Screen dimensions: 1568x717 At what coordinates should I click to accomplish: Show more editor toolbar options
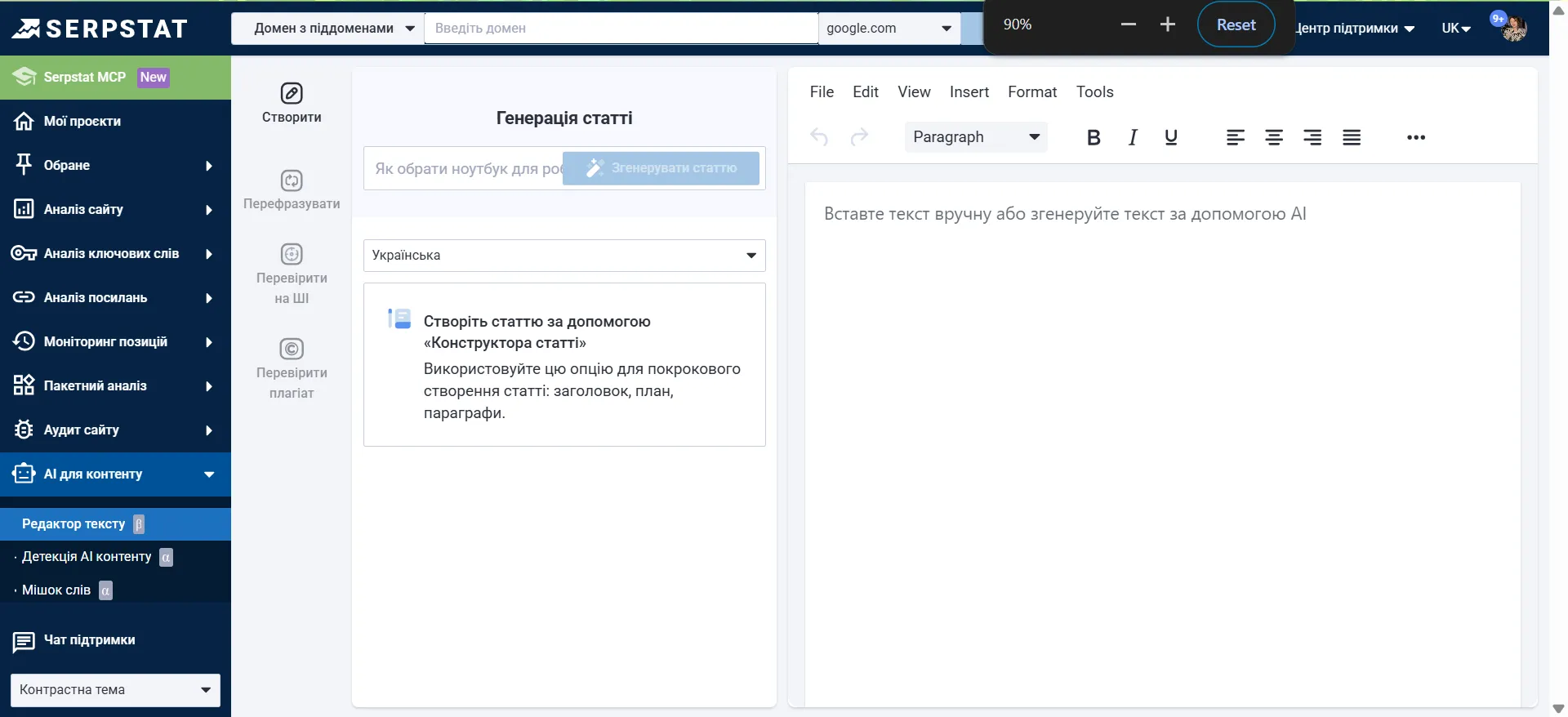tap(1416, 137)
